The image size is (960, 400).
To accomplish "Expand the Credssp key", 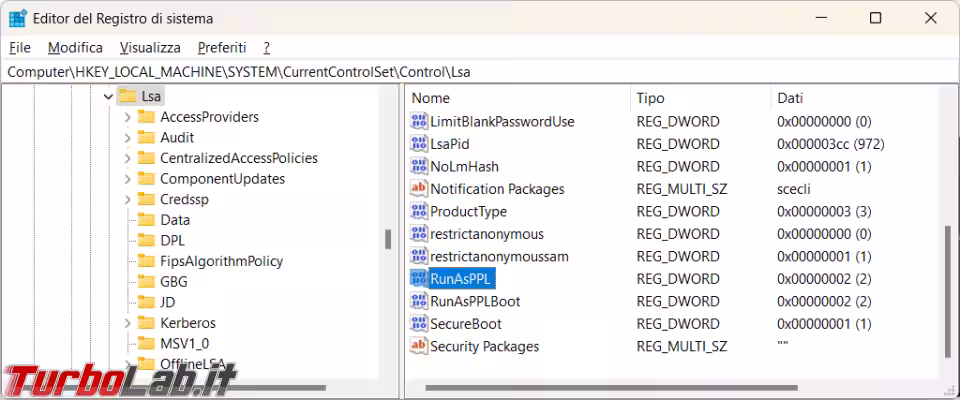I will pyautogui.click(x=127, y=200).
